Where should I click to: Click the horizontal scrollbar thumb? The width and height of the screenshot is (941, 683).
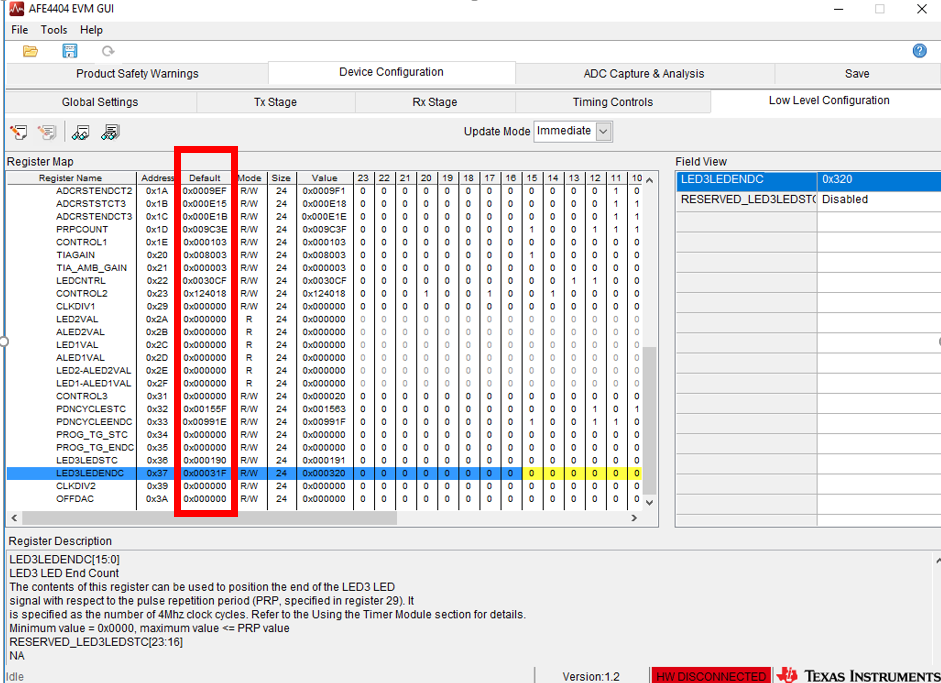coord(209,518)
